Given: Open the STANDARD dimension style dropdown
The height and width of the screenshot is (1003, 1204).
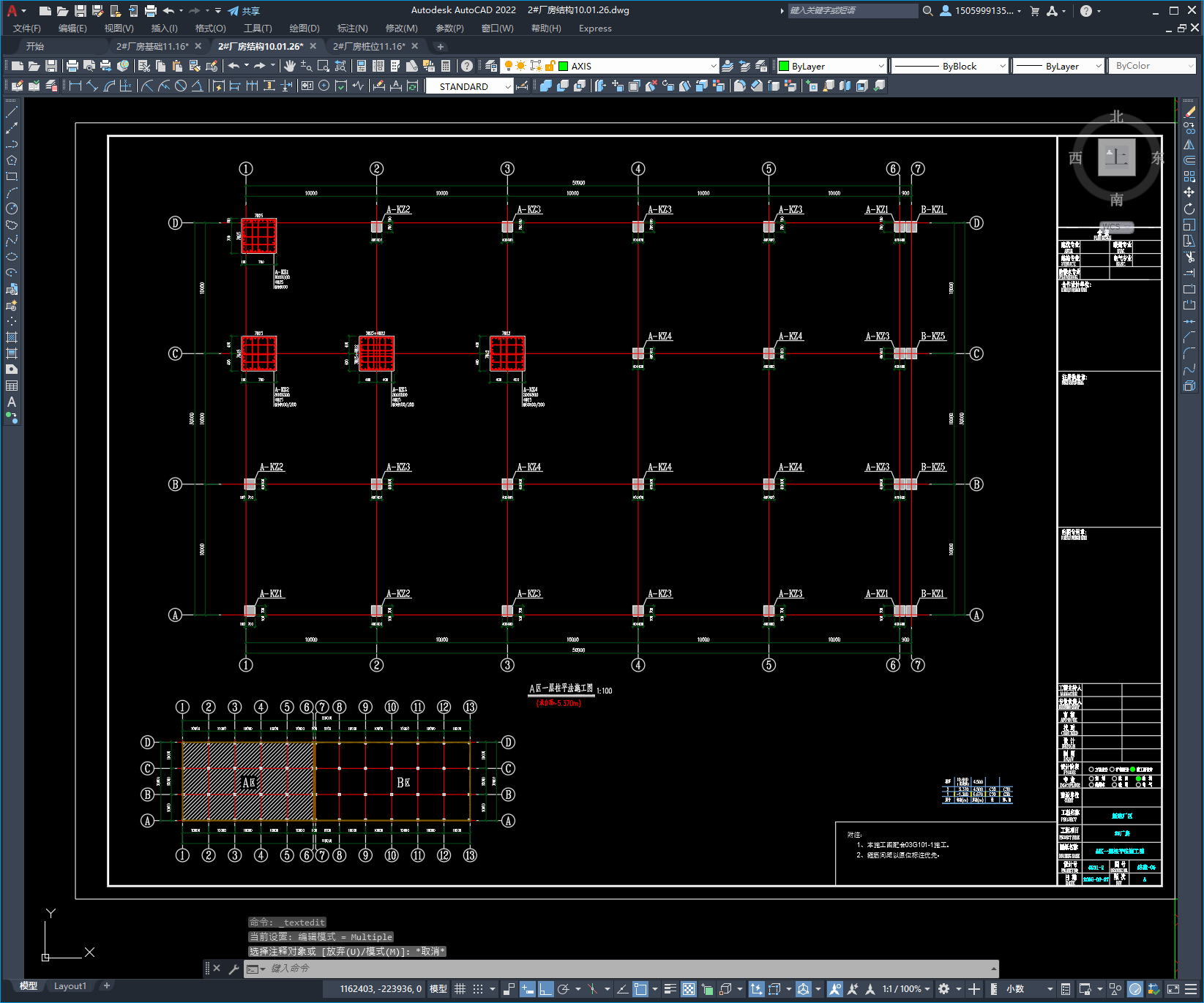Looking at the screenshot, I should click(508, 86).
